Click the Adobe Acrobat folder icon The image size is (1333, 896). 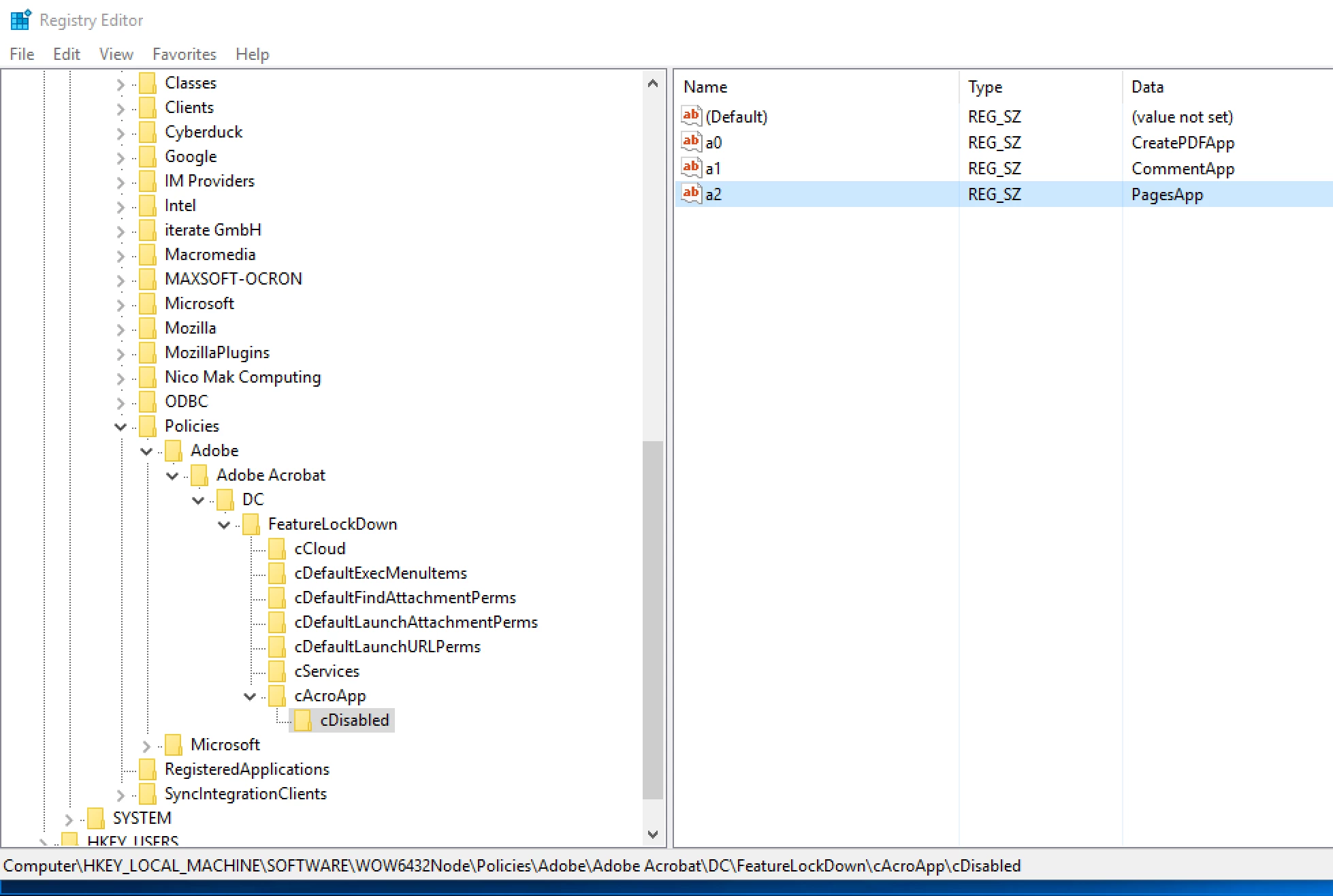[x=199, y=475]
